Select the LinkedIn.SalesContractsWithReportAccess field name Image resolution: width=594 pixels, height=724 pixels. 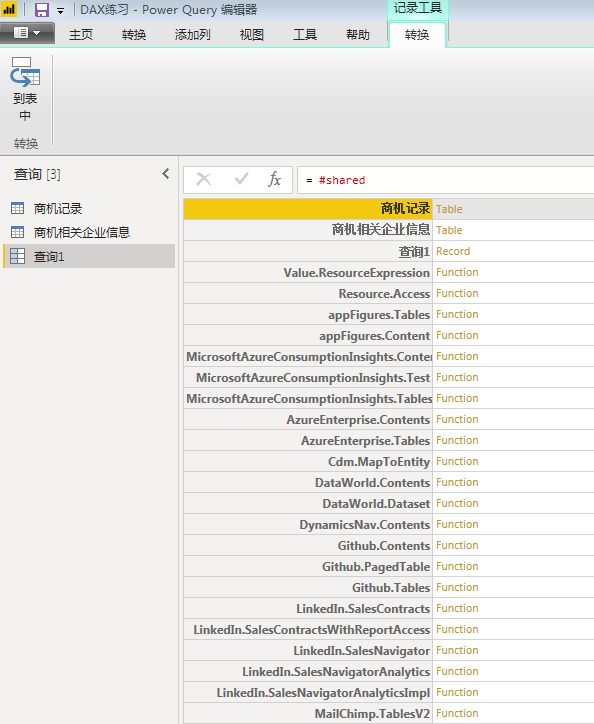click(x=308, y=629)
